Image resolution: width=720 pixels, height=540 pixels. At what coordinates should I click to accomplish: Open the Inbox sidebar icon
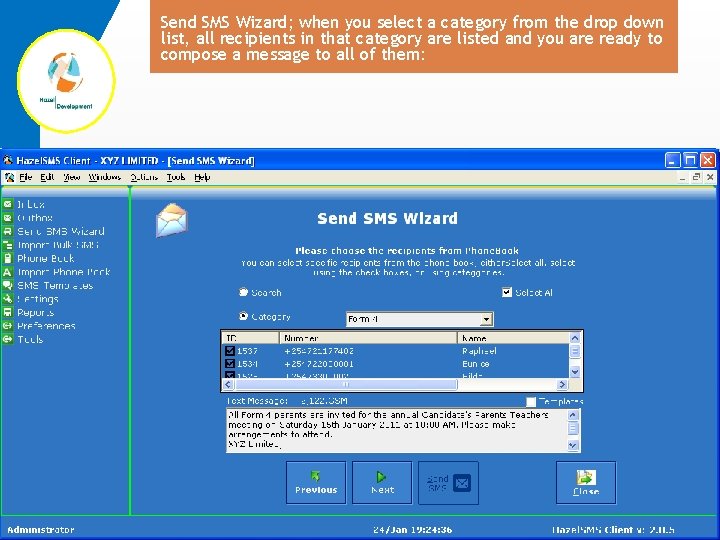point(7,204)
